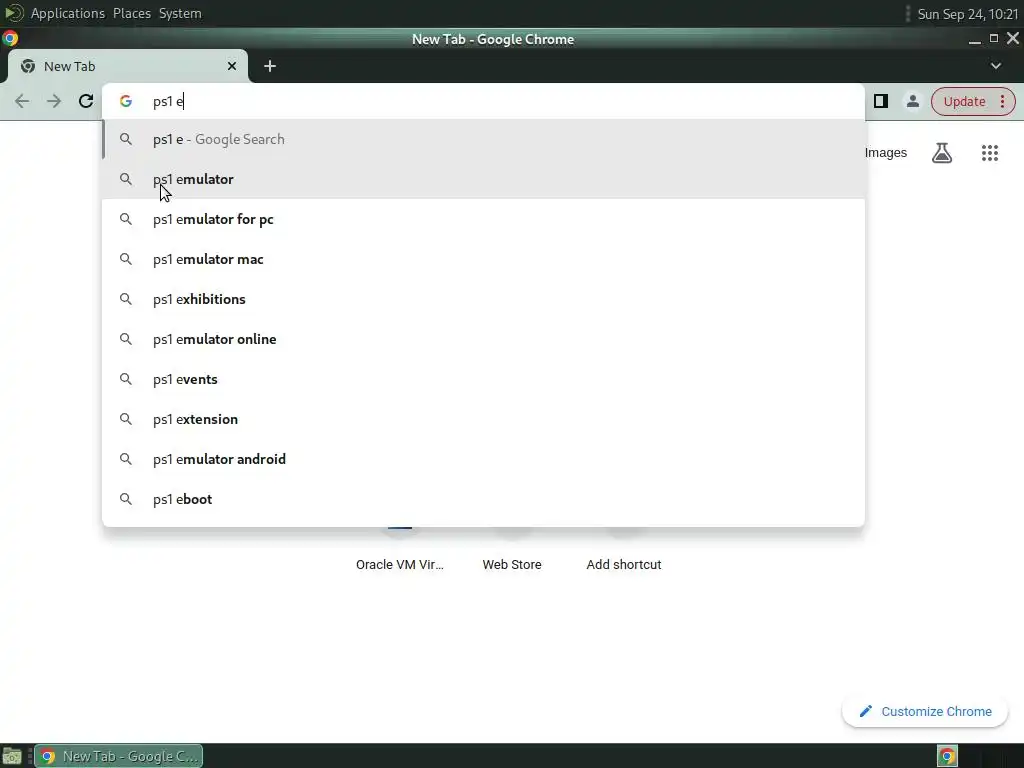Choose 'ps1 emulator android' suggestion
This screenshot has width=1024, height=768.
[x=484, y=459]
